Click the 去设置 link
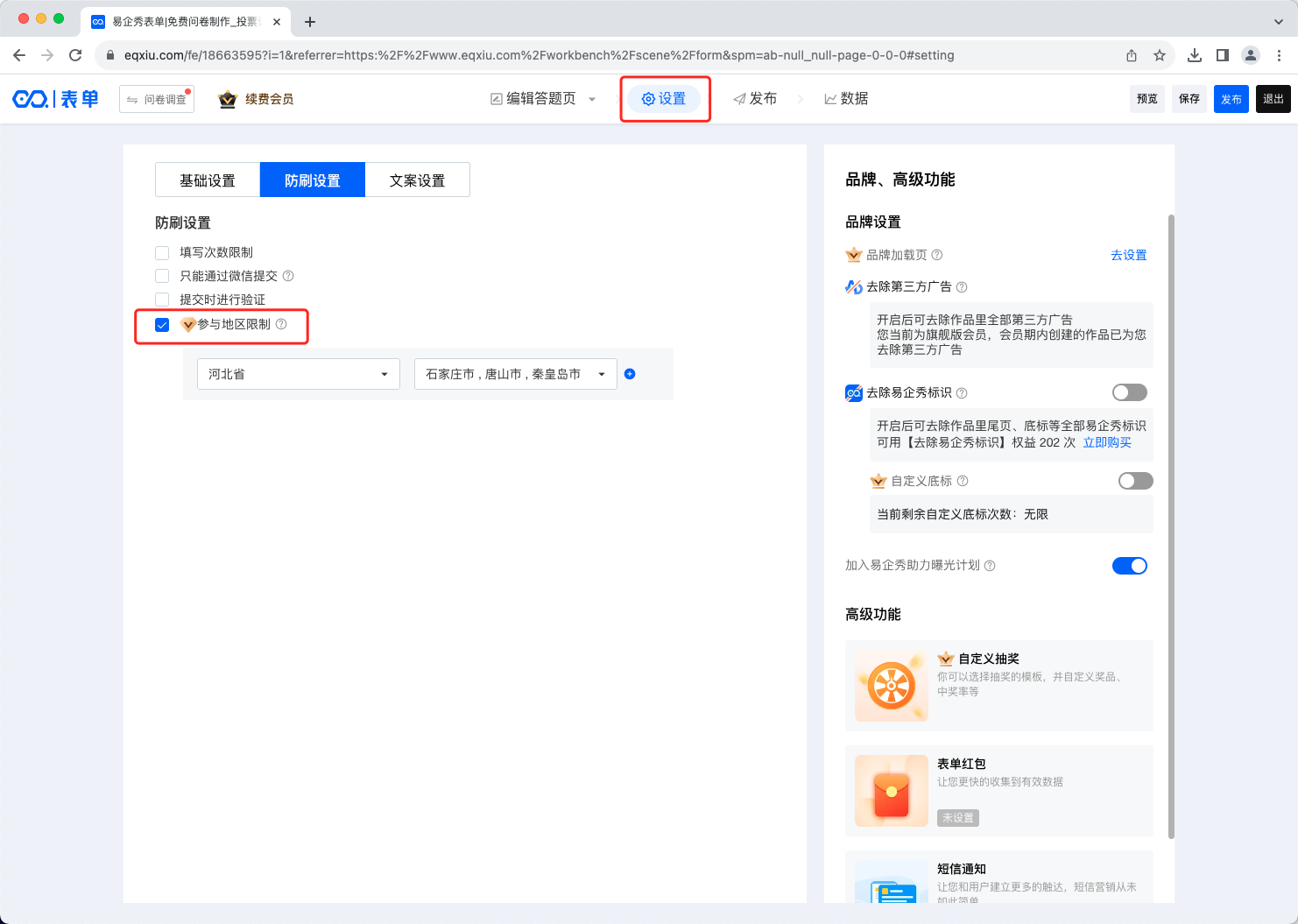This screenshot has height=924, width=1298. pyautogui.click(x=1128, y=255)
